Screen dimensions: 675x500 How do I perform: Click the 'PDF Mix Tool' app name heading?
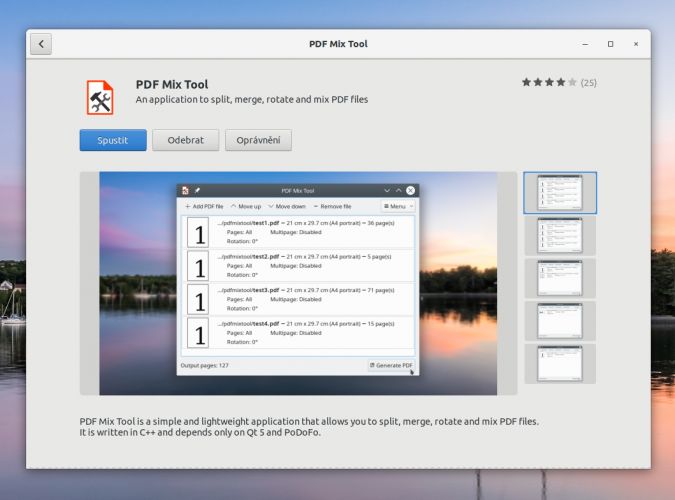[172, 84]
